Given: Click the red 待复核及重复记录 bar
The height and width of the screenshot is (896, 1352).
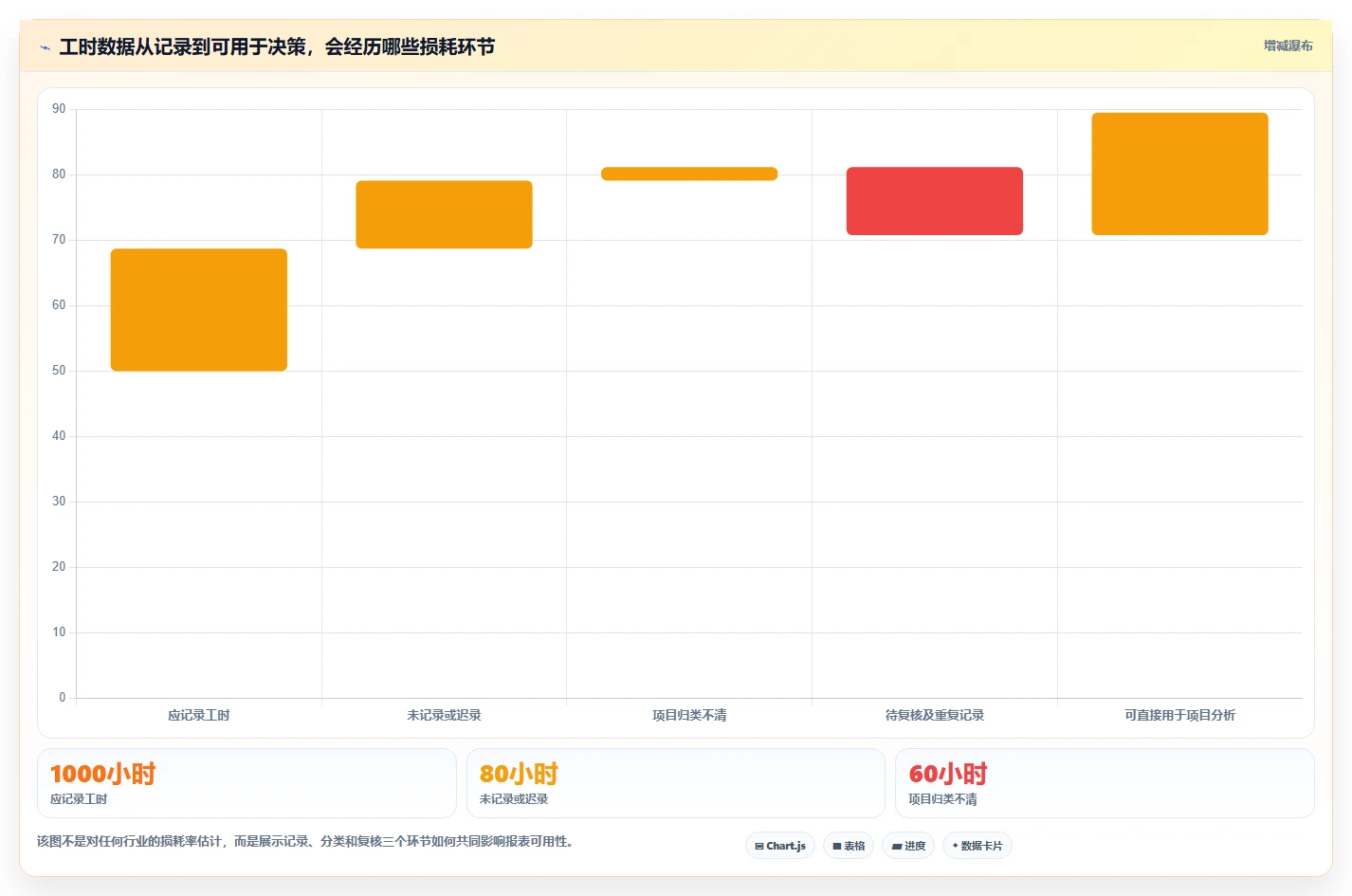Looking at the screenshot, I should [935, 201].
